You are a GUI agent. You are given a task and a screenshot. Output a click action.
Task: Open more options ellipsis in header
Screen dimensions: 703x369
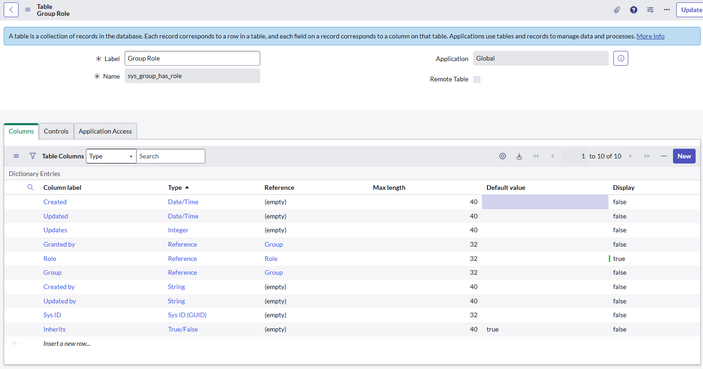coord(667,9)
